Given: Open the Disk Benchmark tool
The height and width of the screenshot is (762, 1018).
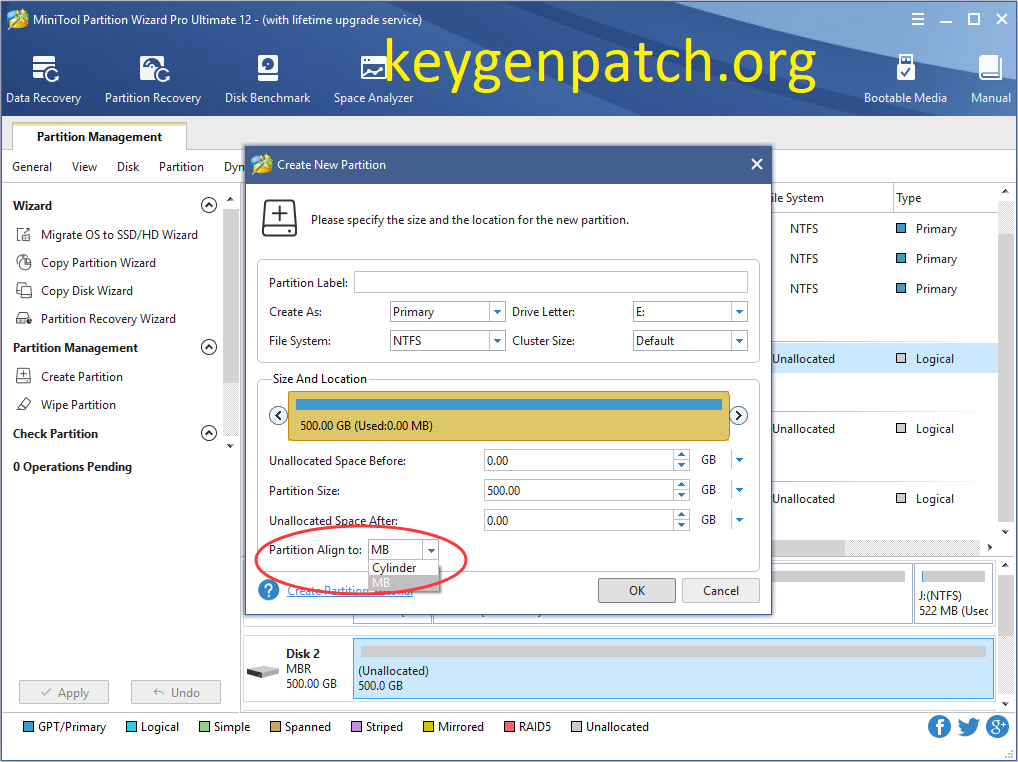Looking at the screenshot, I should pyautogui.click(x=267, y=79).
